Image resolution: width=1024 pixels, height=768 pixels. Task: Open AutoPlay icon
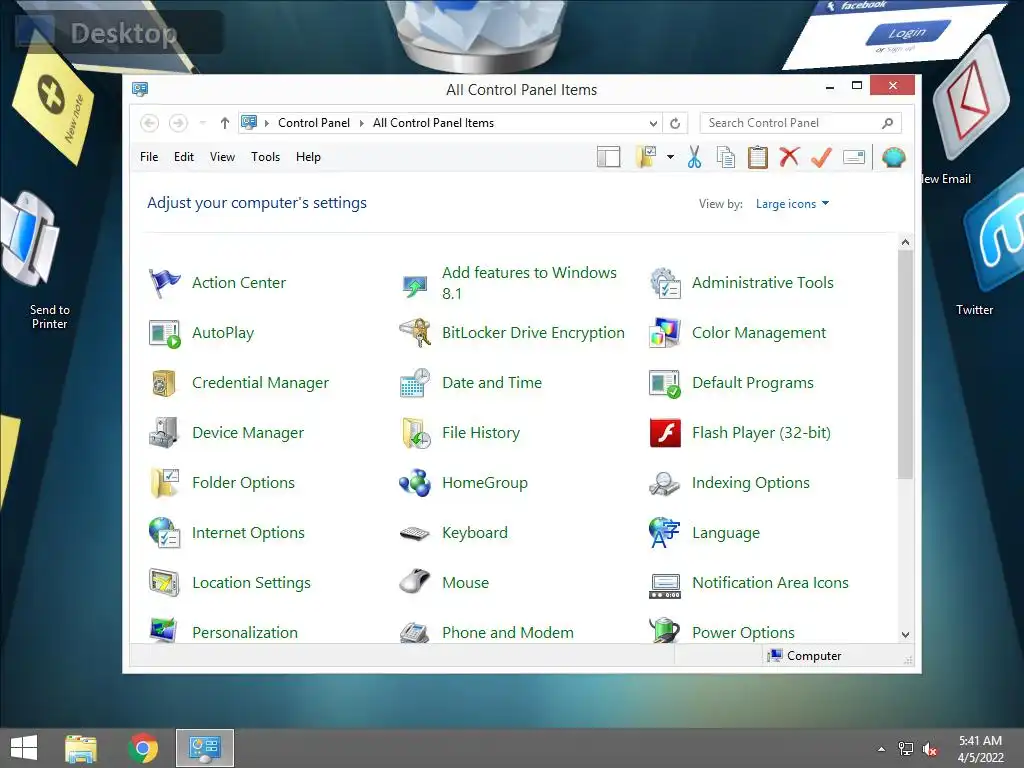(164, 333)
